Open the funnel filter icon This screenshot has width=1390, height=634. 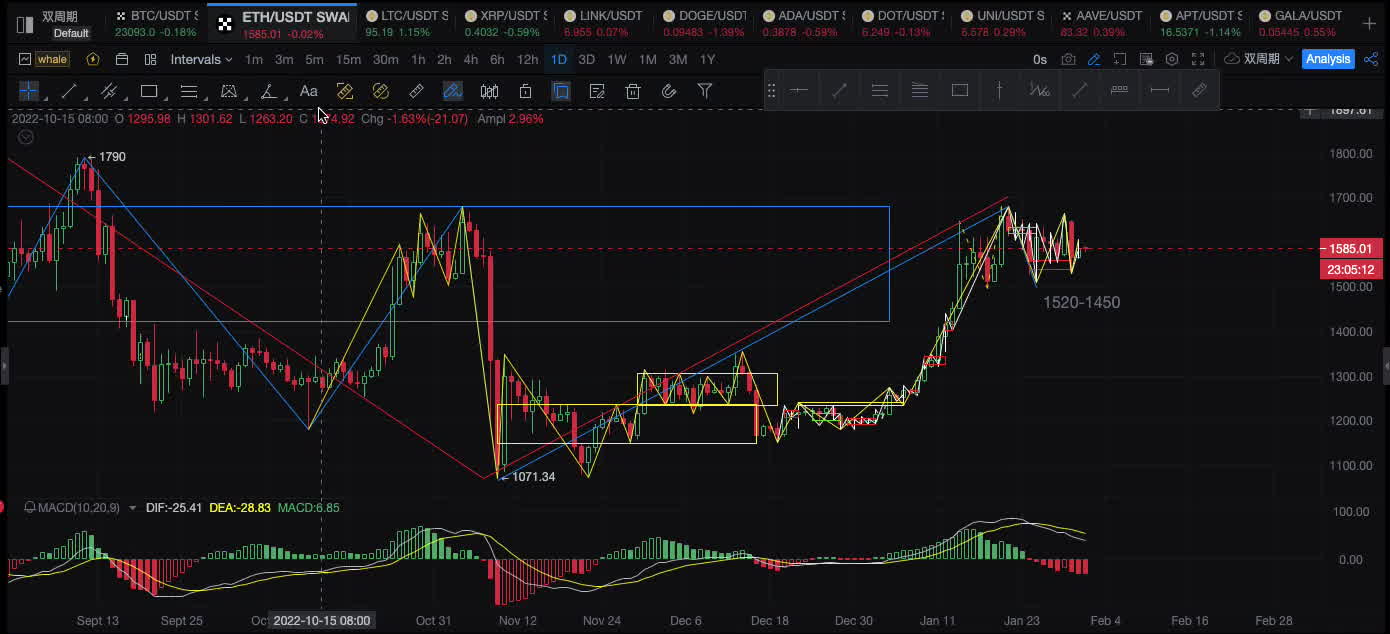pyautogui.click(x=705, y=92)
